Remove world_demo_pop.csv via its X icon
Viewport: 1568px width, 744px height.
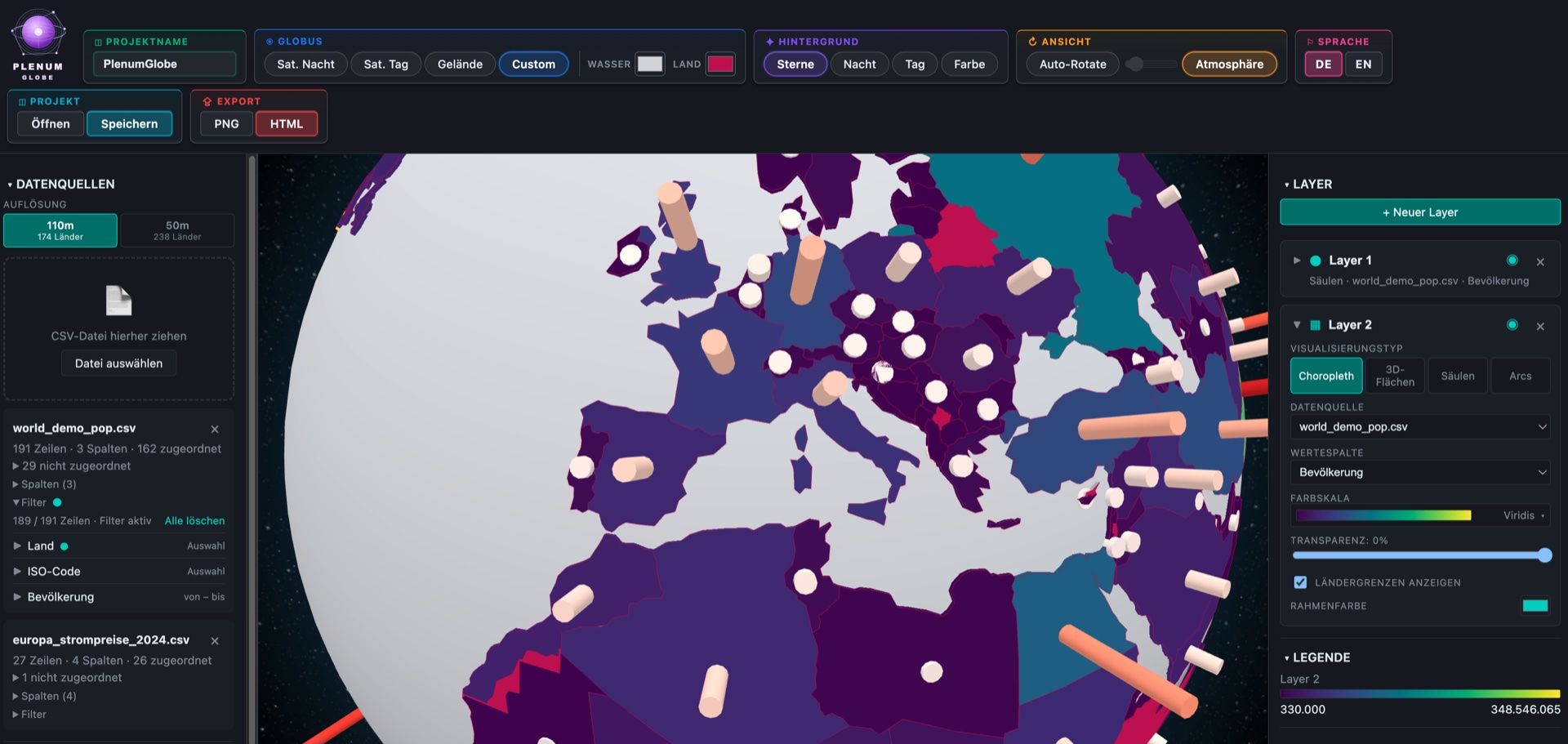(x=216, y=429)
